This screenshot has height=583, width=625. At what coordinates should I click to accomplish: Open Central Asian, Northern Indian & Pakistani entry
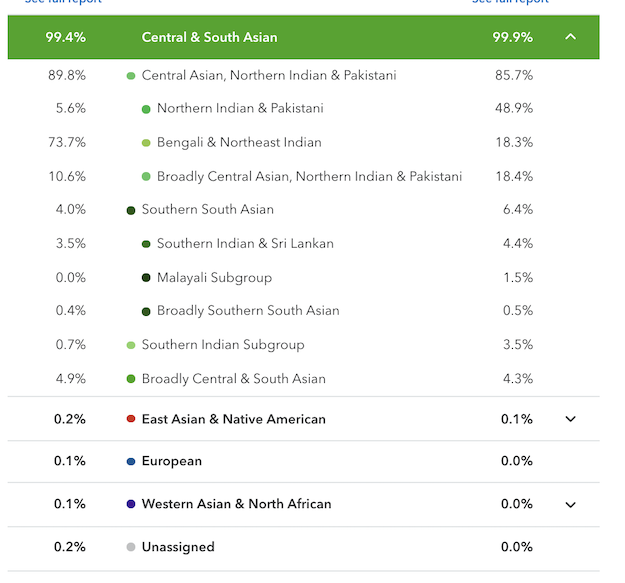coord(269,75)
